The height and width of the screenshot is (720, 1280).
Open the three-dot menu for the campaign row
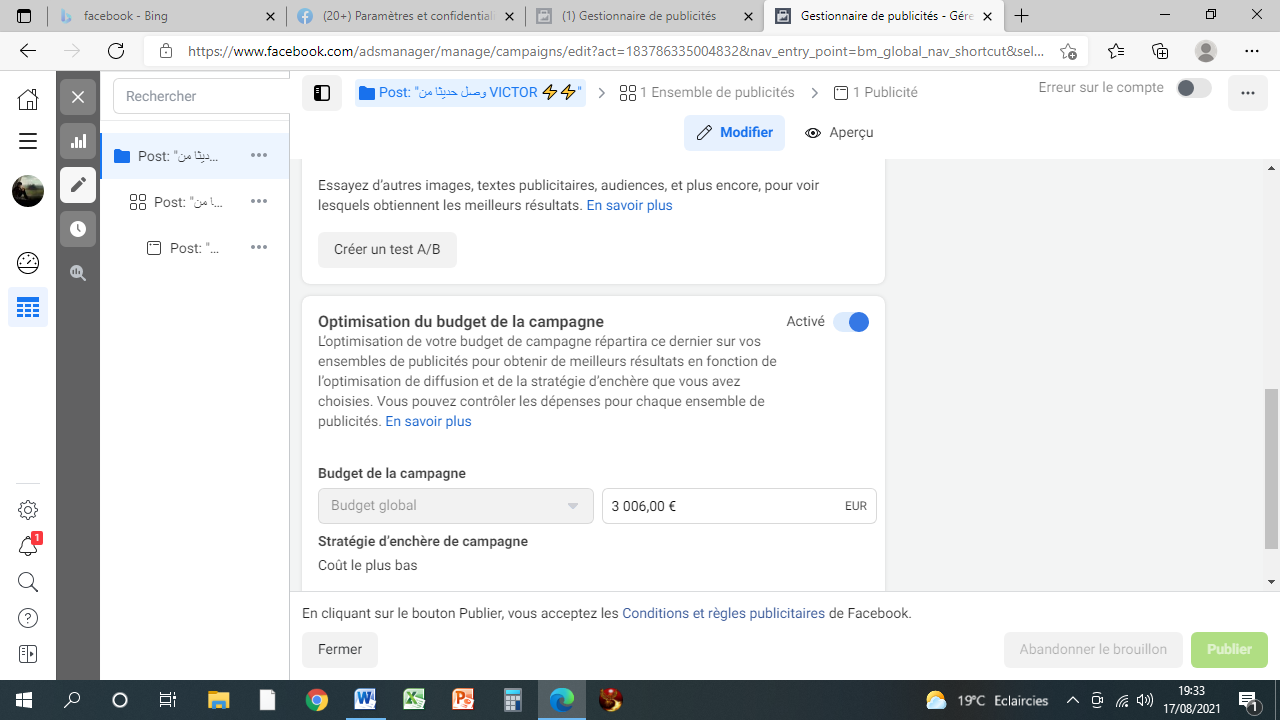tap(259, 155)
